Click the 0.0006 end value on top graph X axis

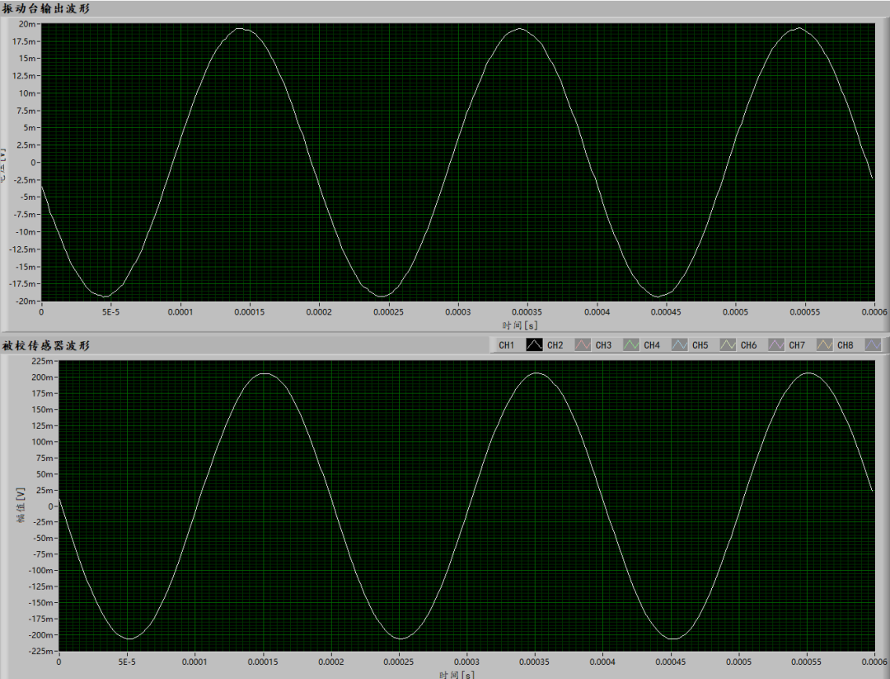[x=874, y=312]
